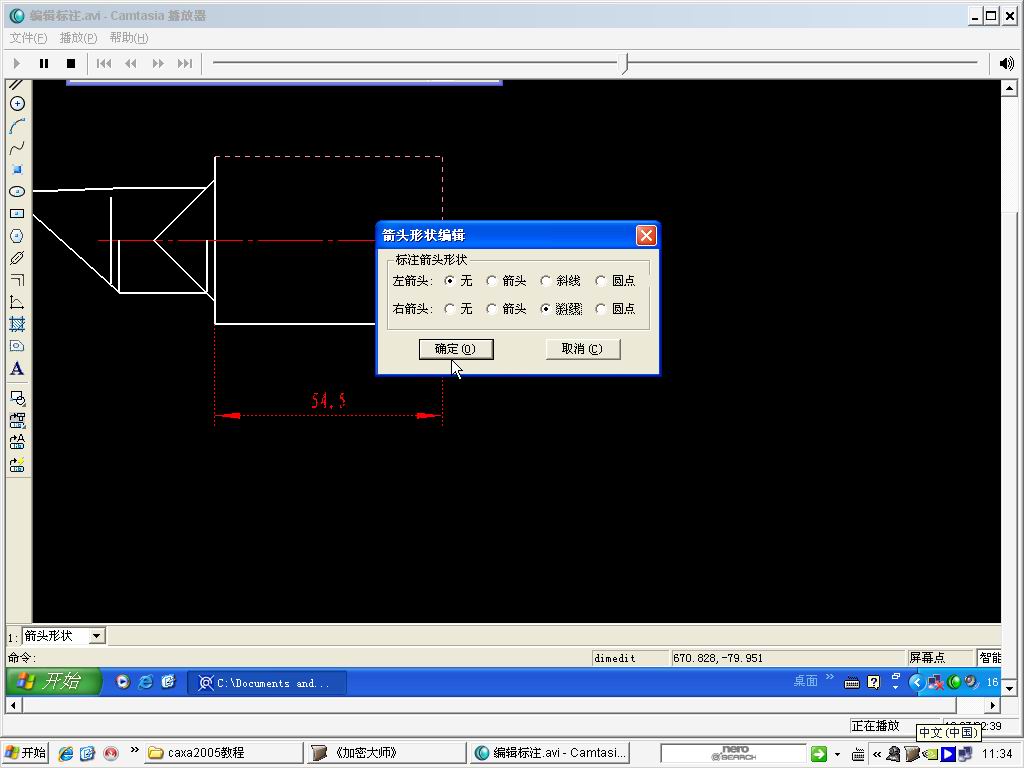Close the 箭头形状编辑 dialog
This screenshot has width=1024, height=768.
pyautogui.click(x=646, y=235)
